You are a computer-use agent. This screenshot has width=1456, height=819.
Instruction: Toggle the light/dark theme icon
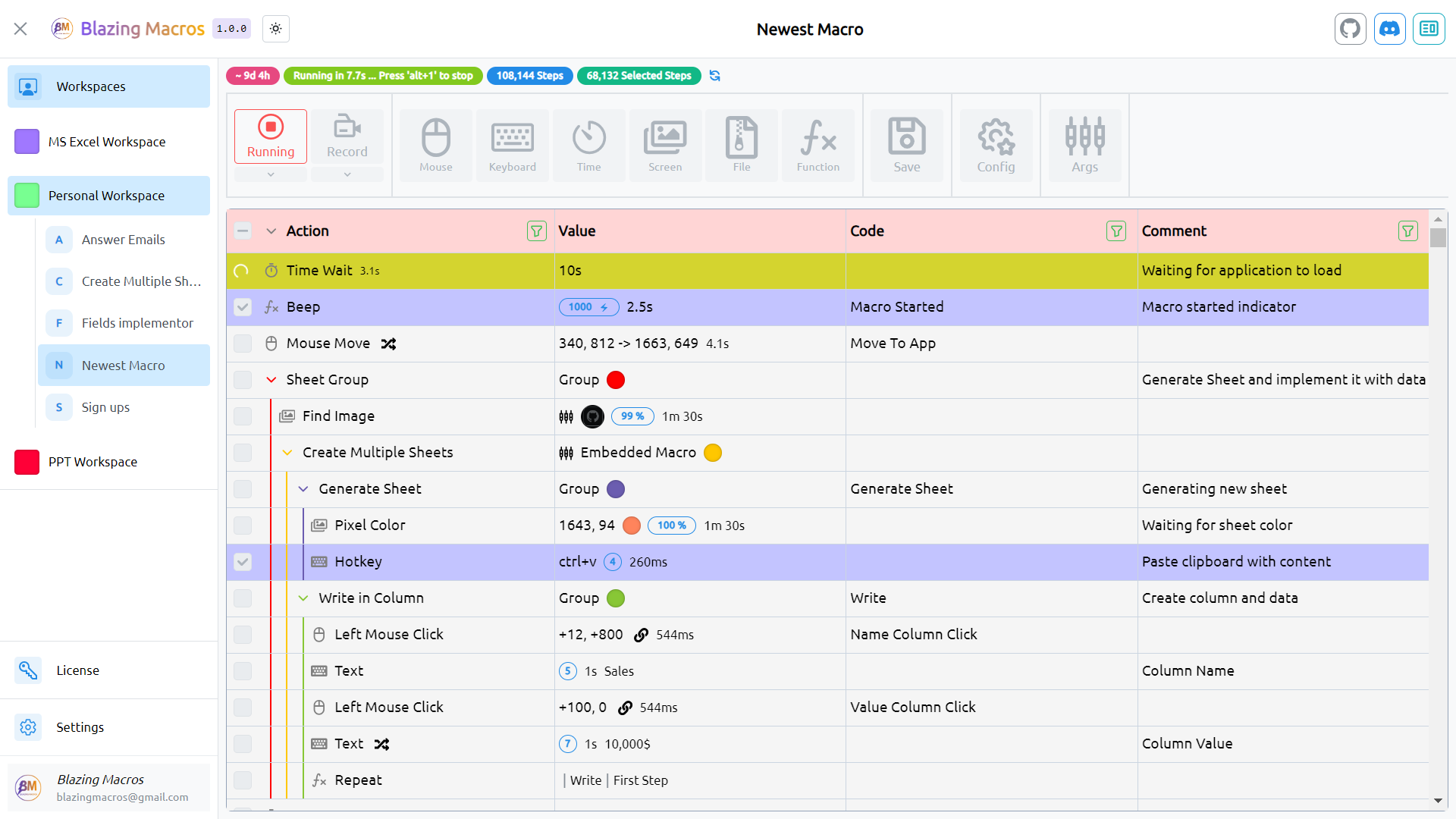(276, 29)
